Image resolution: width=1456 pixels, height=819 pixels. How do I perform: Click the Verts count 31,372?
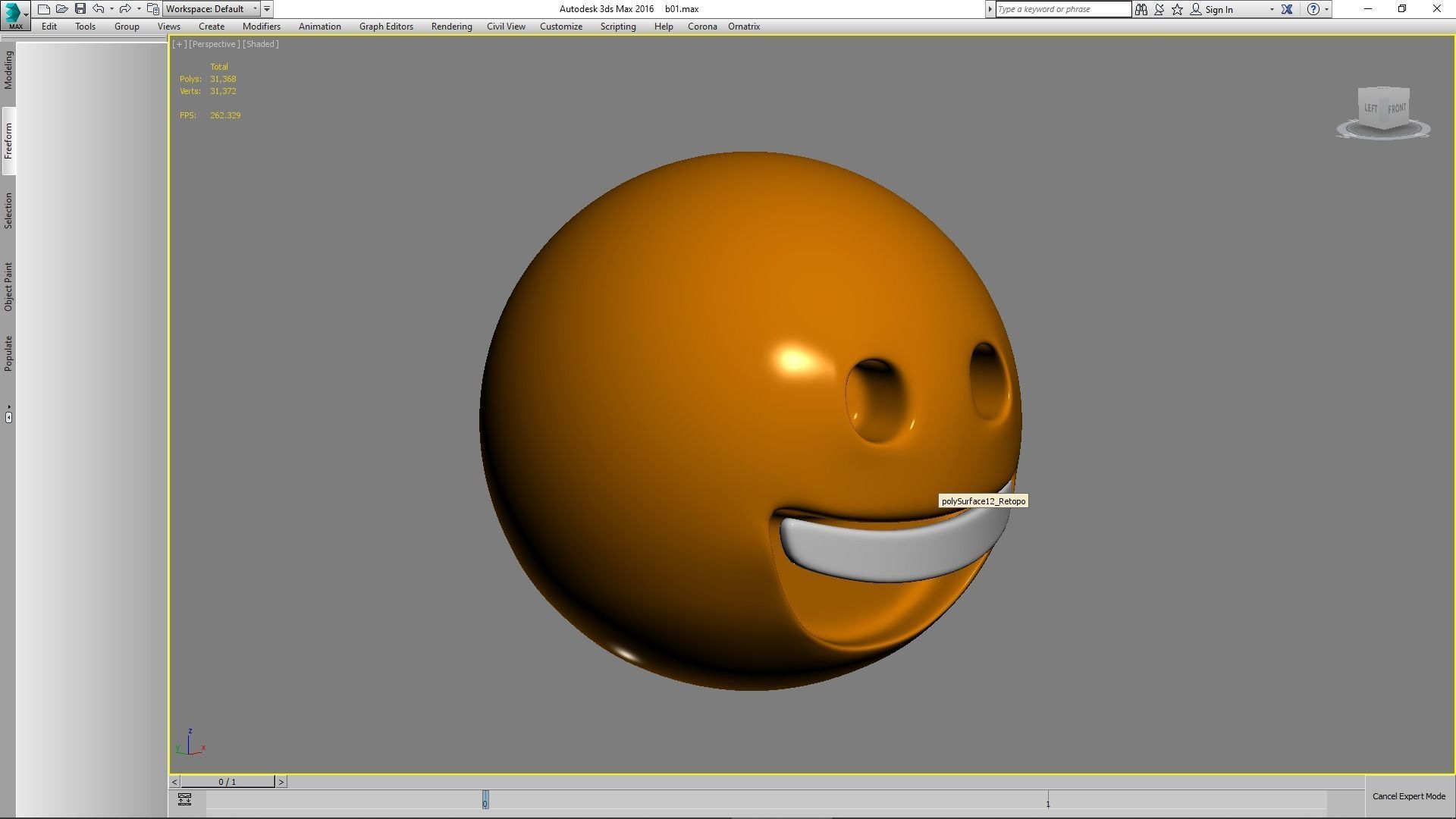pyautogui.click(x=223, y=91)
